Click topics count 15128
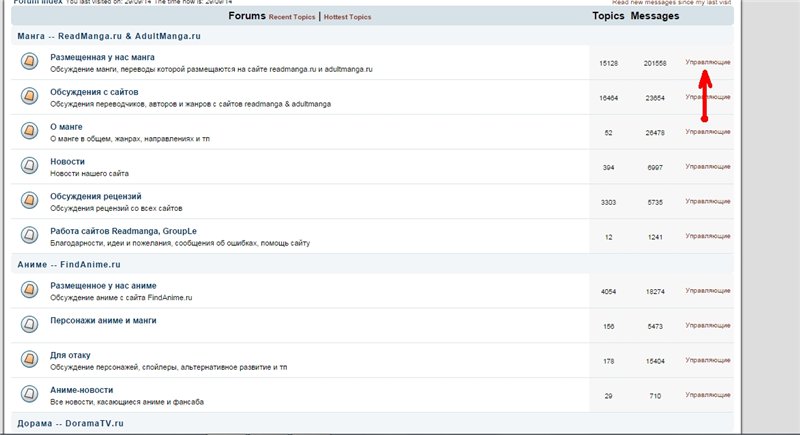Screen dimensions: 800x435 click(x=608, y=63)
